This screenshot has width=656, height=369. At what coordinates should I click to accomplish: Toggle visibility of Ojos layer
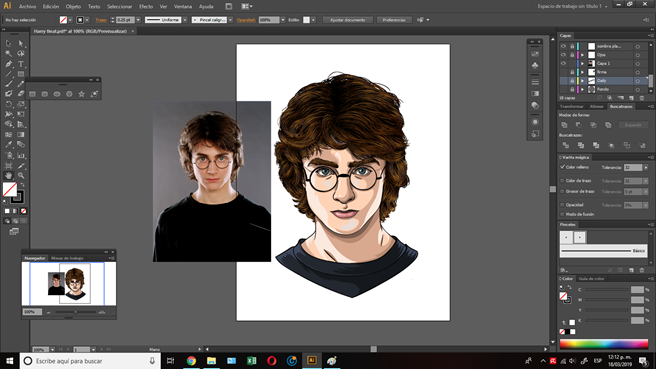[563, 55]
